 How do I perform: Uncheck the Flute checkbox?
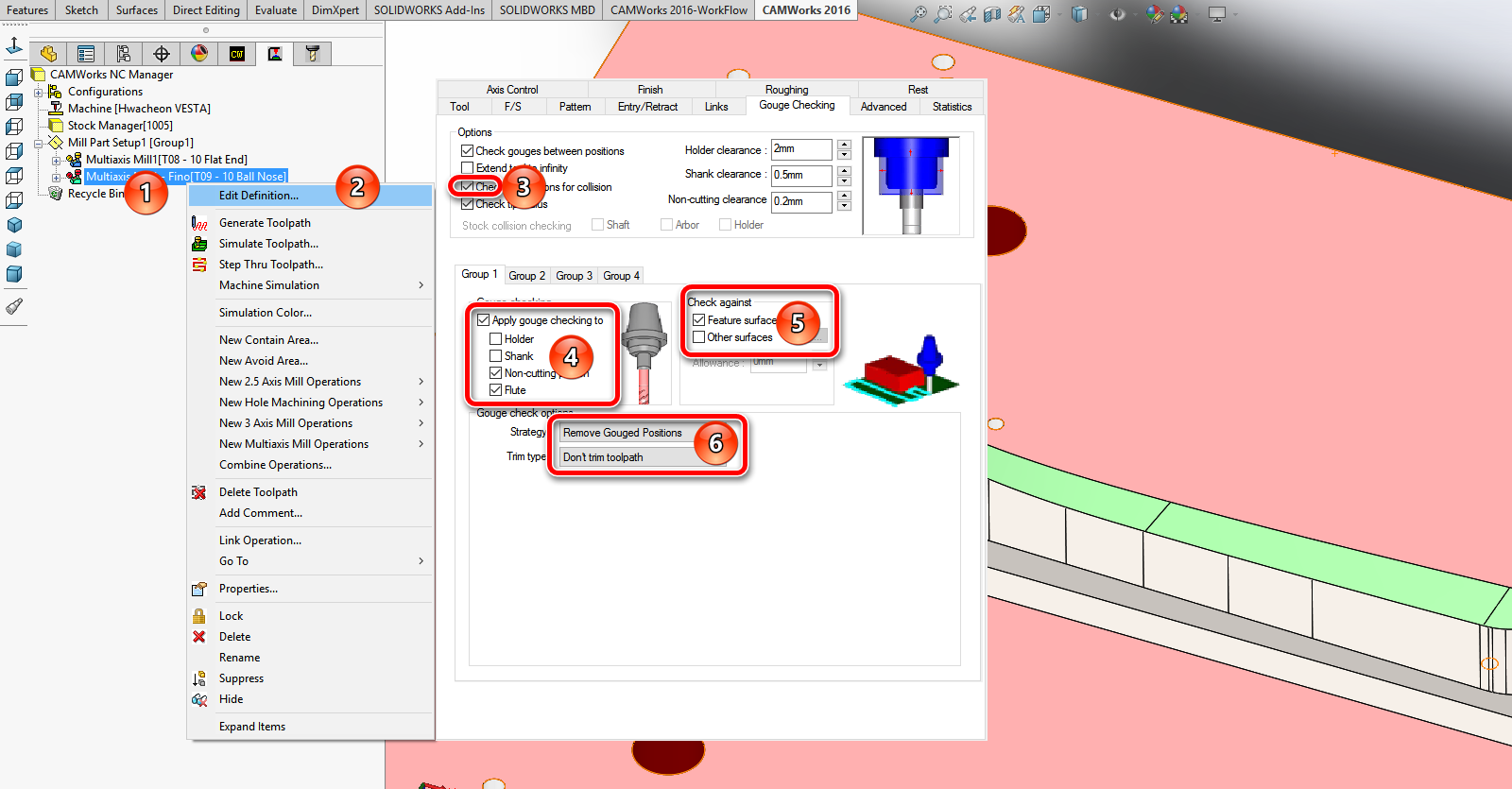495,390
